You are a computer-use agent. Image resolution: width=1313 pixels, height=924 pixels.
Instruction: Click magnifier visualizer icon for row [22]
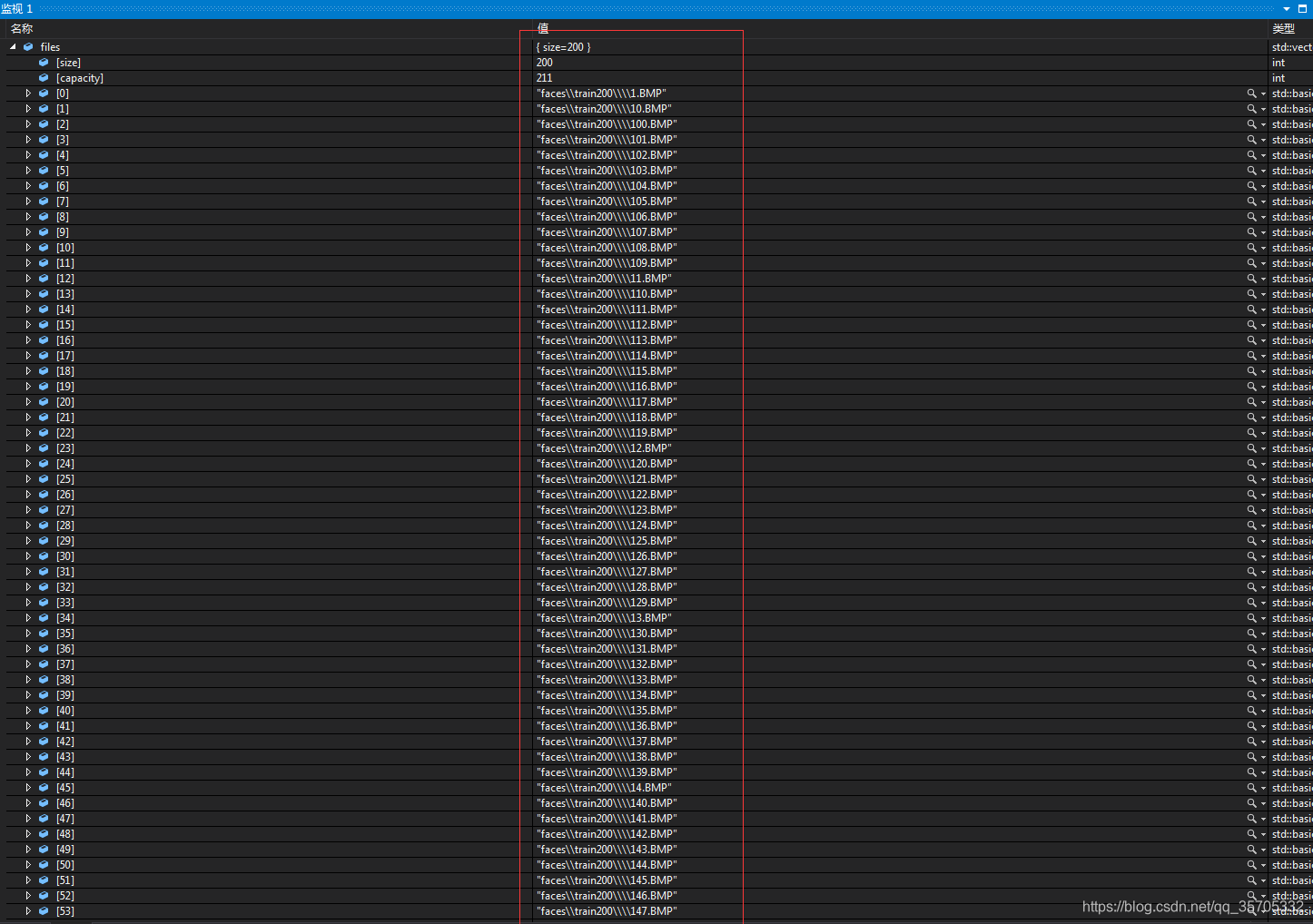pos(1252,433)
